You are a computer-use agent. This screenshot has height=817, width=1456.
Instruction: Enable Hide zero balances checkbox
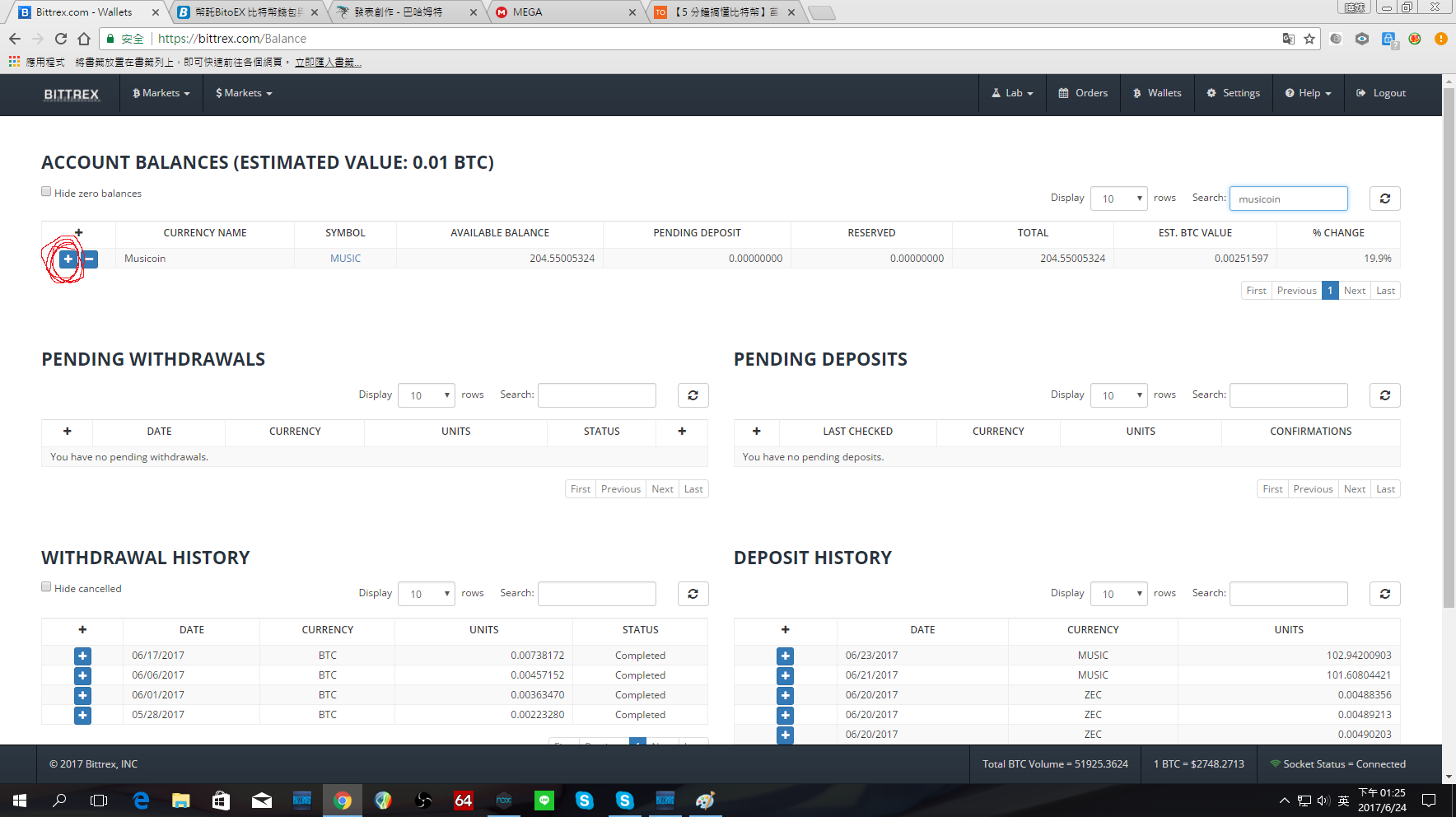pyautogui.click(x=47, y=192)
